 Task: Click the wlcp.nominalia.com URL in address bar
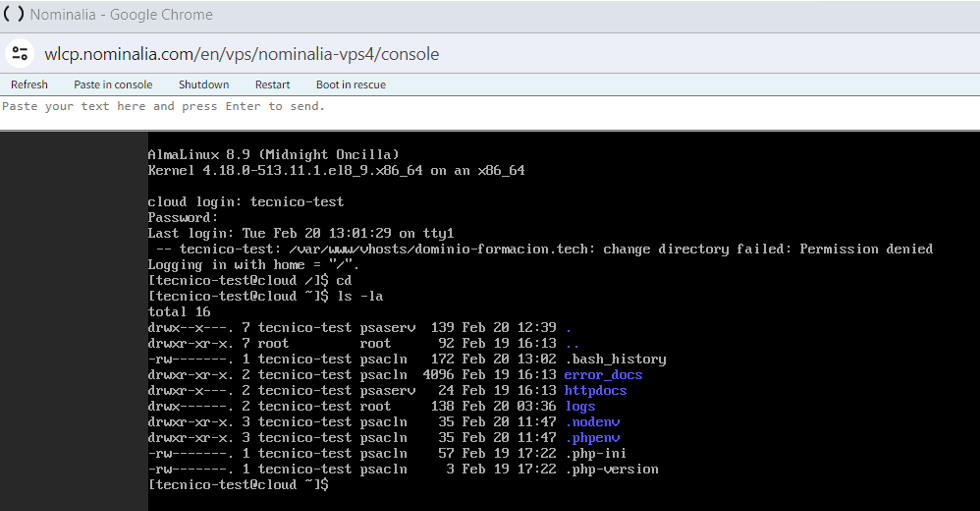pos(241,54)
